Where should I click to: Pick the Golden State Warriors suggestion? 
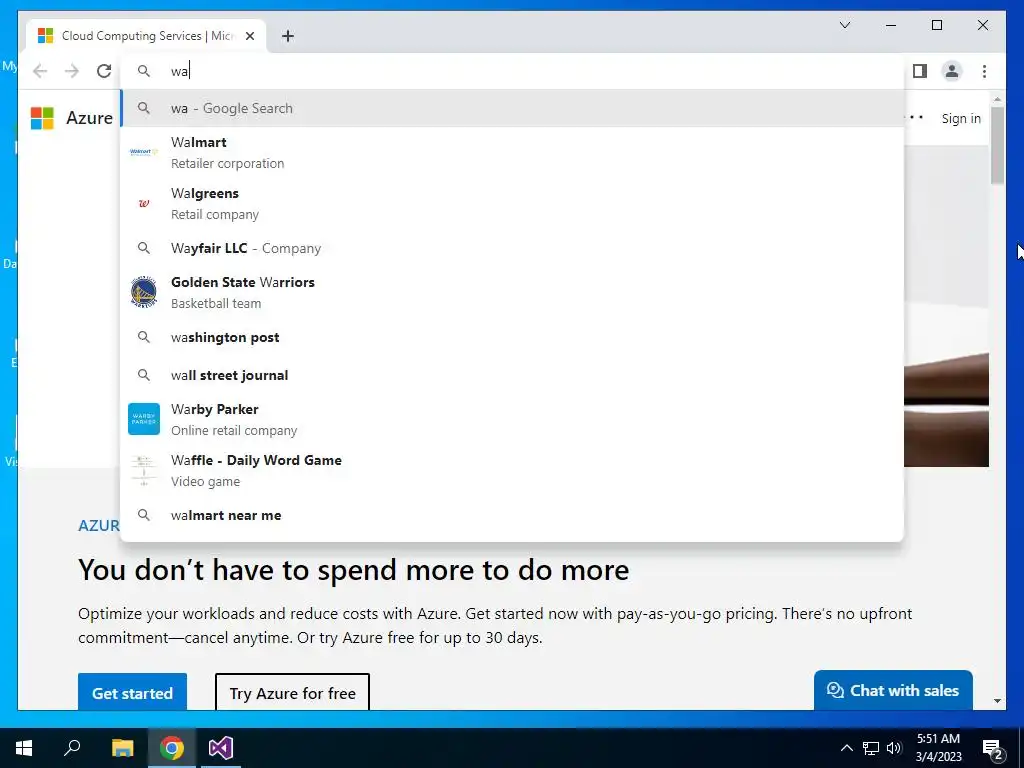[x=512, y=293]
